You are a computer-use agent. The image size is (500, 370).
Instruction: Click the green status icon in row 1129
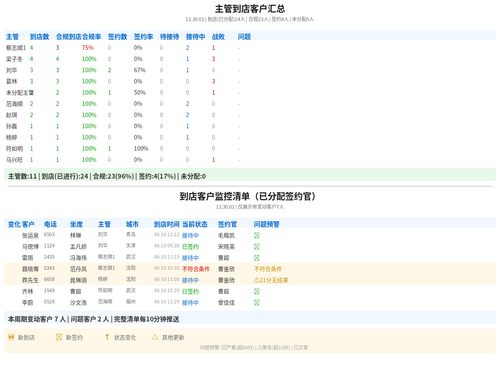[257, 247]
